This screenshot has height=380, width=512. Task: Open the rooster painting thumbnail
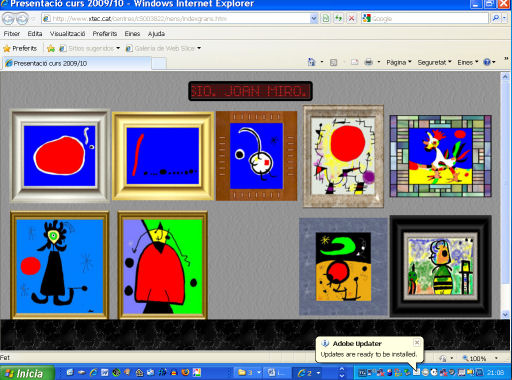(x=440, y=156)
